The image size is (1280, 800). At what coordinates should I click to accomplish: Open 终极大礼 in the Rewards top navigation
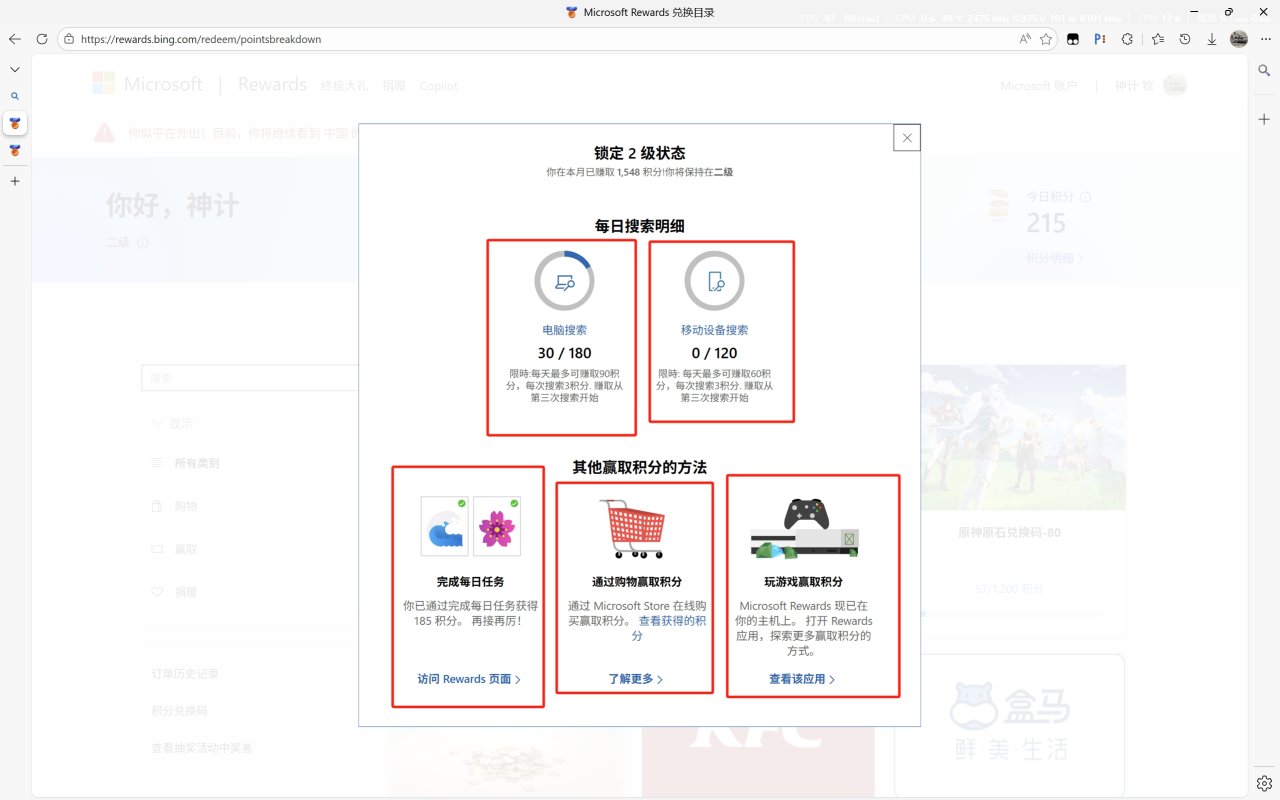[344, 86]
